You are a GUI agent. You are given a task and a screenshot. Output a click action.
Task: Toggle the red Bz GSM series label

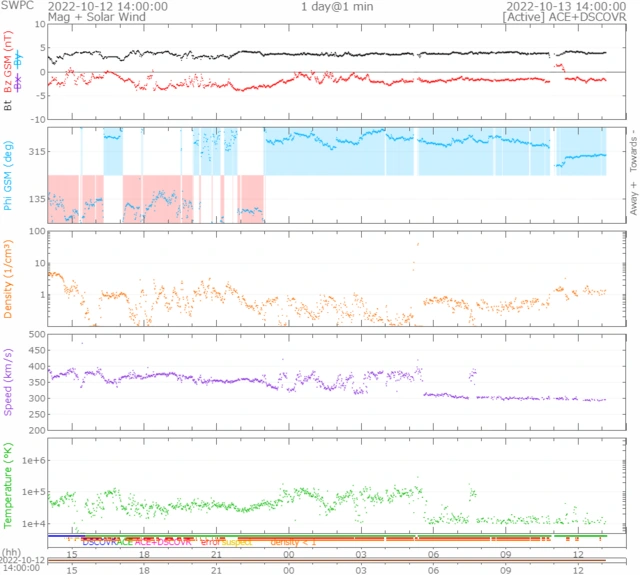coord(8,58)
